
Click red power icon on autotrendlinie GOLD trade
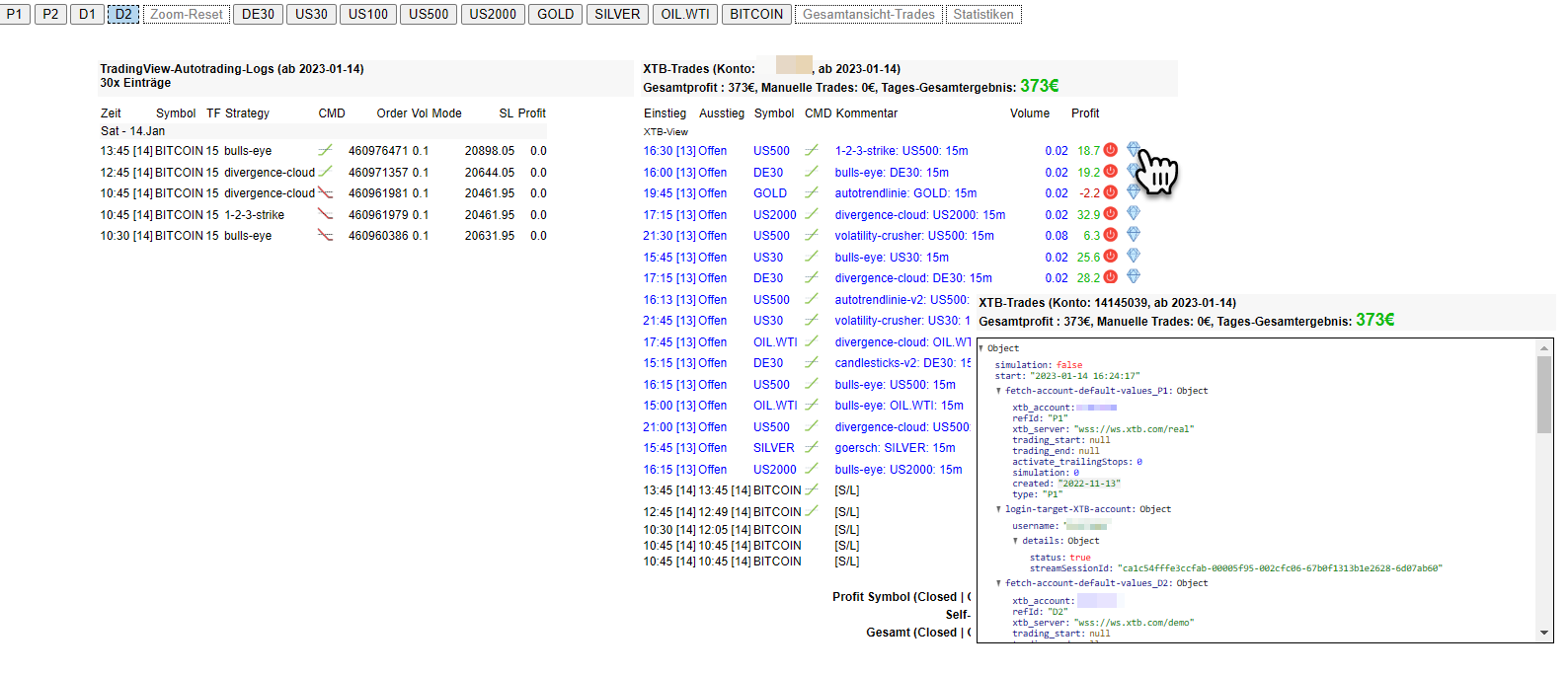coord(1110,192)
